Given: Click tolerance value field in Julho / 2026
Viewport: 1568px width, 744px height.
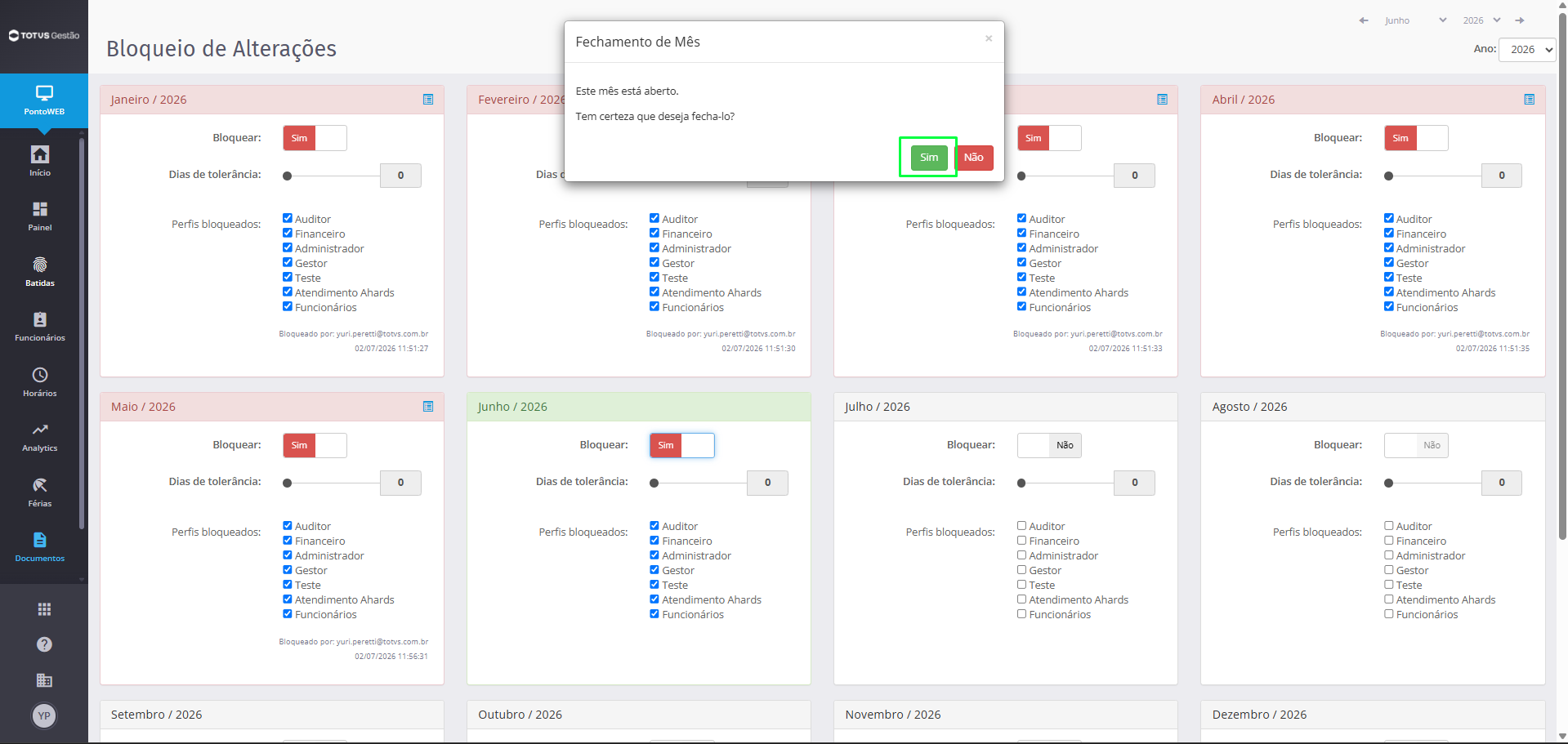Looking at the screenshot, I should pyautogui.click(x=1135, y=483).
